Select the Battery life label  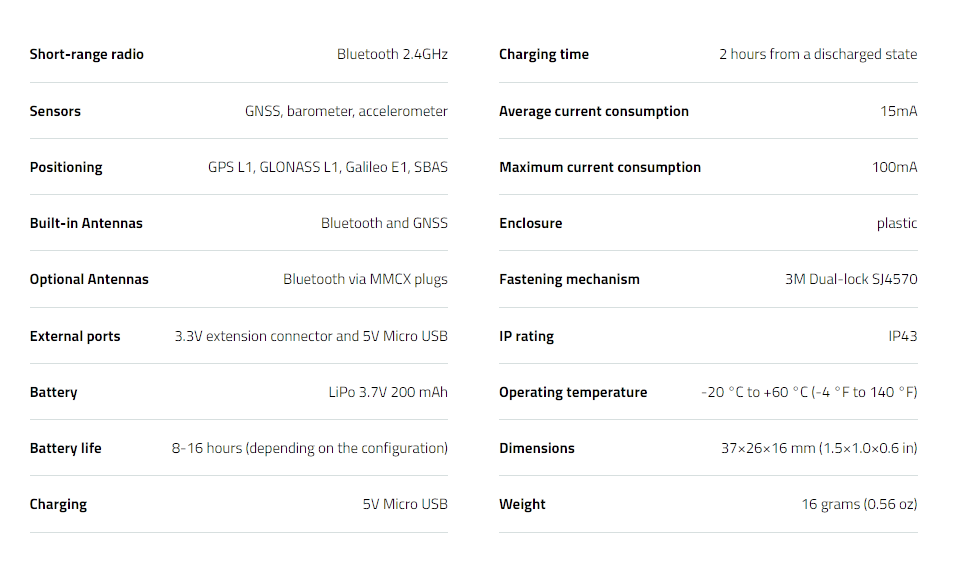pyautogui.click(x=66, y=448)
